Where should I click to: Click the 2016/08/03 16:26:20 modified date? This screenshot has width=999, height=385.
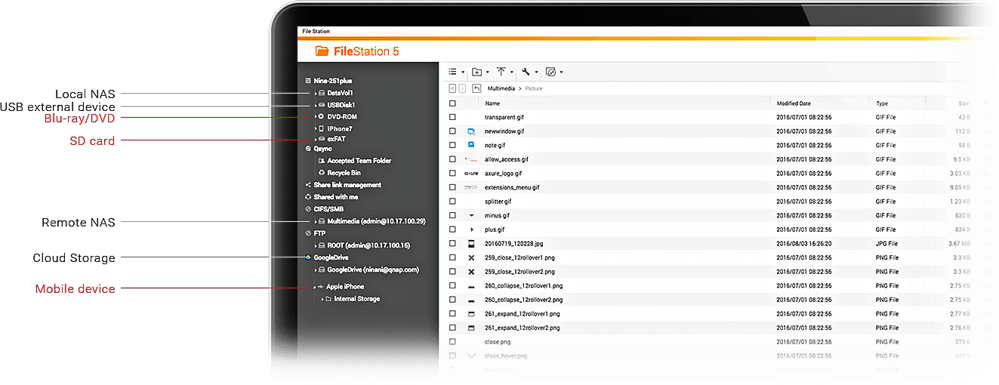[x=805, y=243]
